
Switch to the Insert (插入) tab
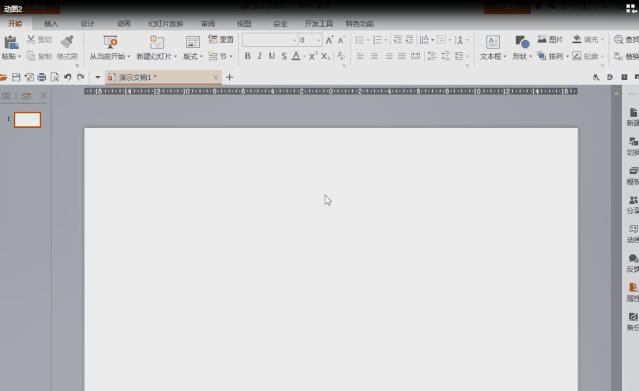coord(51,24)
